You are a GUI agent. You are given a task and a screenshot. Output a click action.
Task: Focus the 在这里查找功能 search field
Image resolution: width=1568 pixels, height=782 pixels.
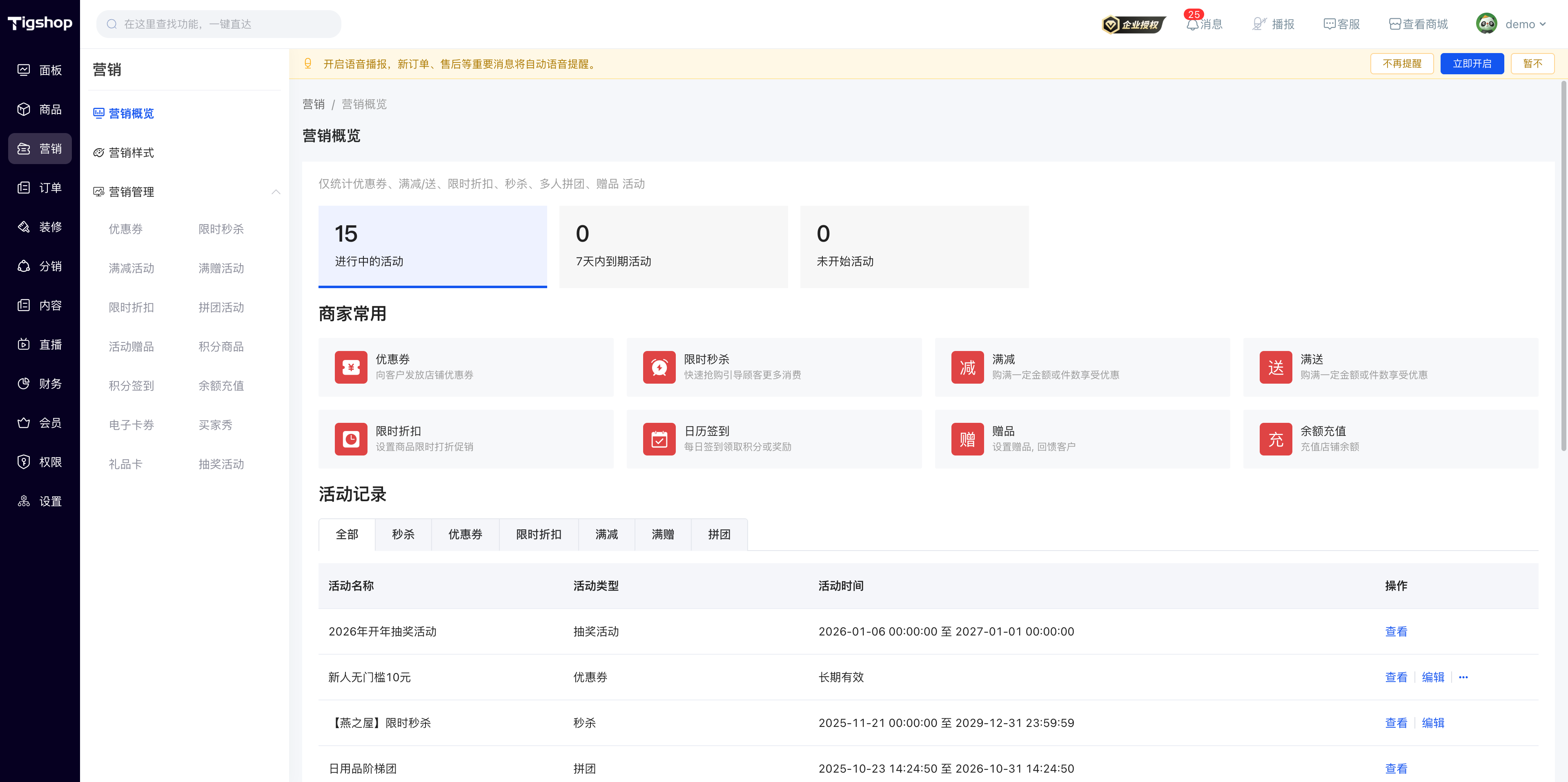pos(218,24)
